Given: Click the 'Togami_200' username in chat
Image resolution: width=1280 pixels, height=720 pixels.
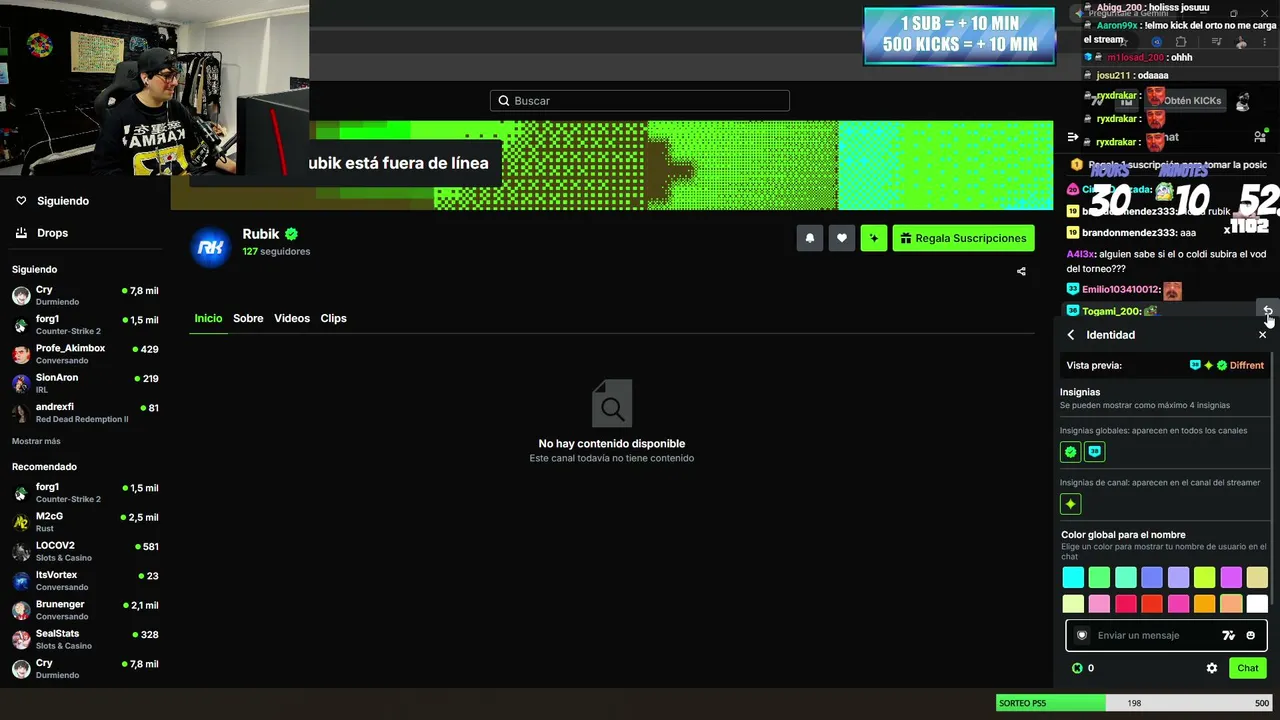Looking at the screenshot, I should coord(1111,311).
